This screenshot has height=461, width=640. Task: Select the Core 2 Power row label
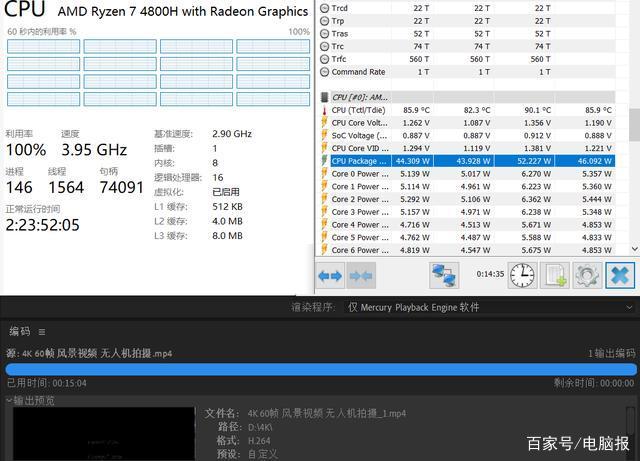click(360, 199)
